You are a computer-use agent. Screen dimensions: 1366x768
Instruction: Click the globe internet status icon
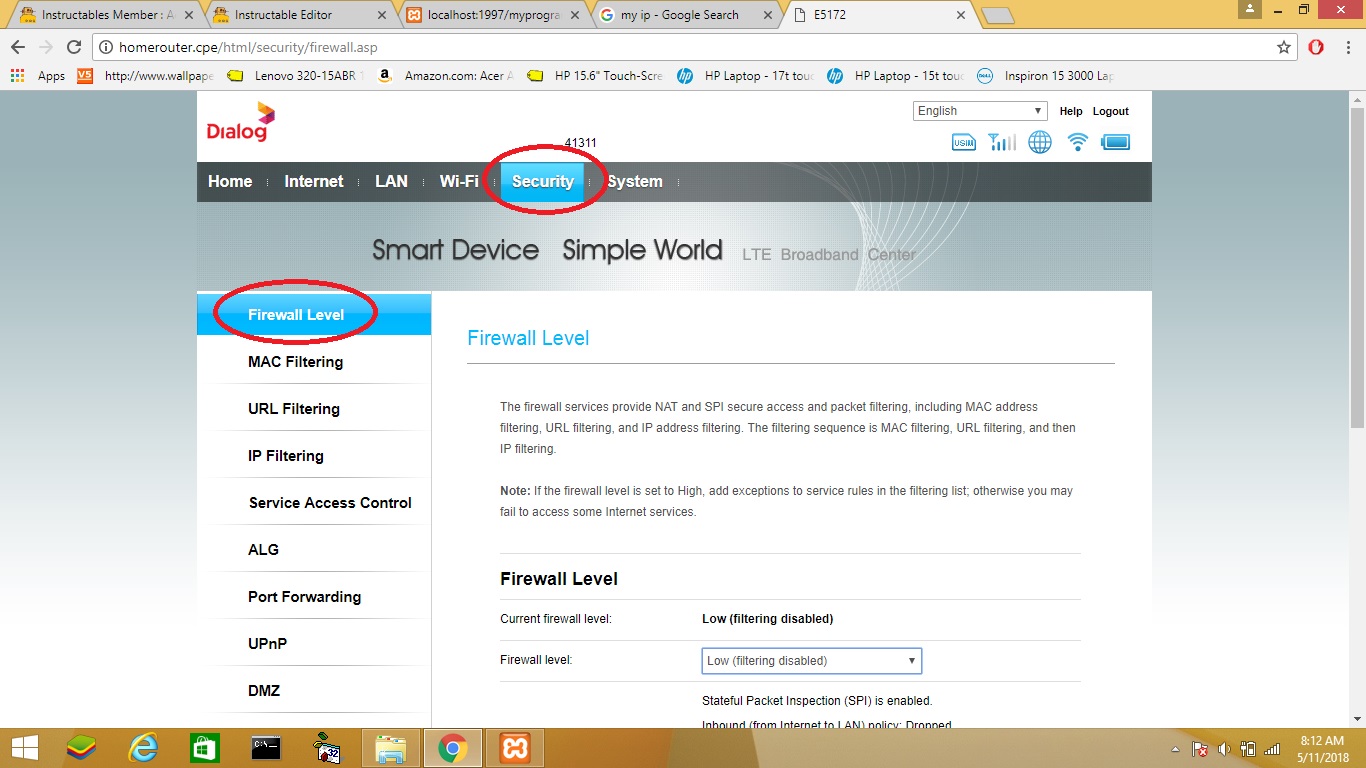point(1040,142)
